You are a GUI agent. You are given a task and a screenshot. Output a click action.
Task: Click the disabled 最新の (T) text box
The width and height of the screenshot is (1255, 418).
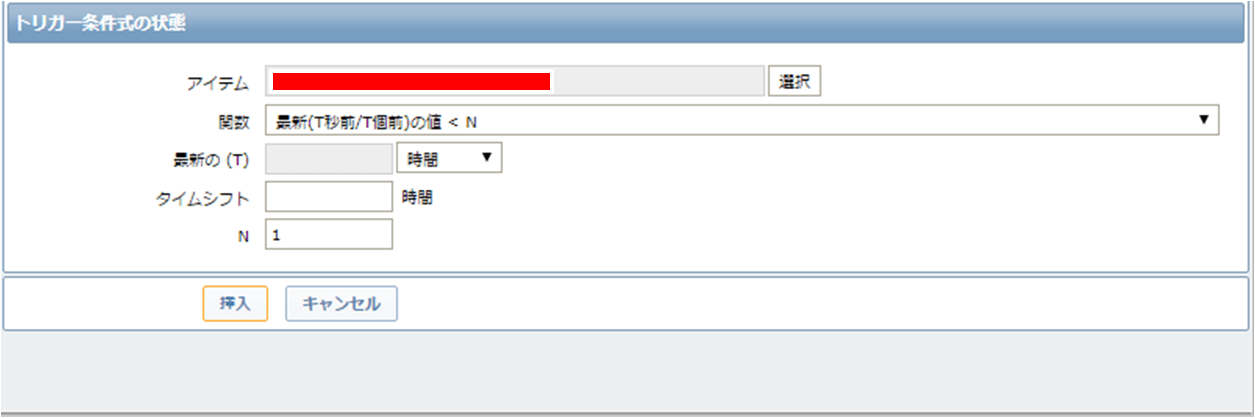pos(329,158)
